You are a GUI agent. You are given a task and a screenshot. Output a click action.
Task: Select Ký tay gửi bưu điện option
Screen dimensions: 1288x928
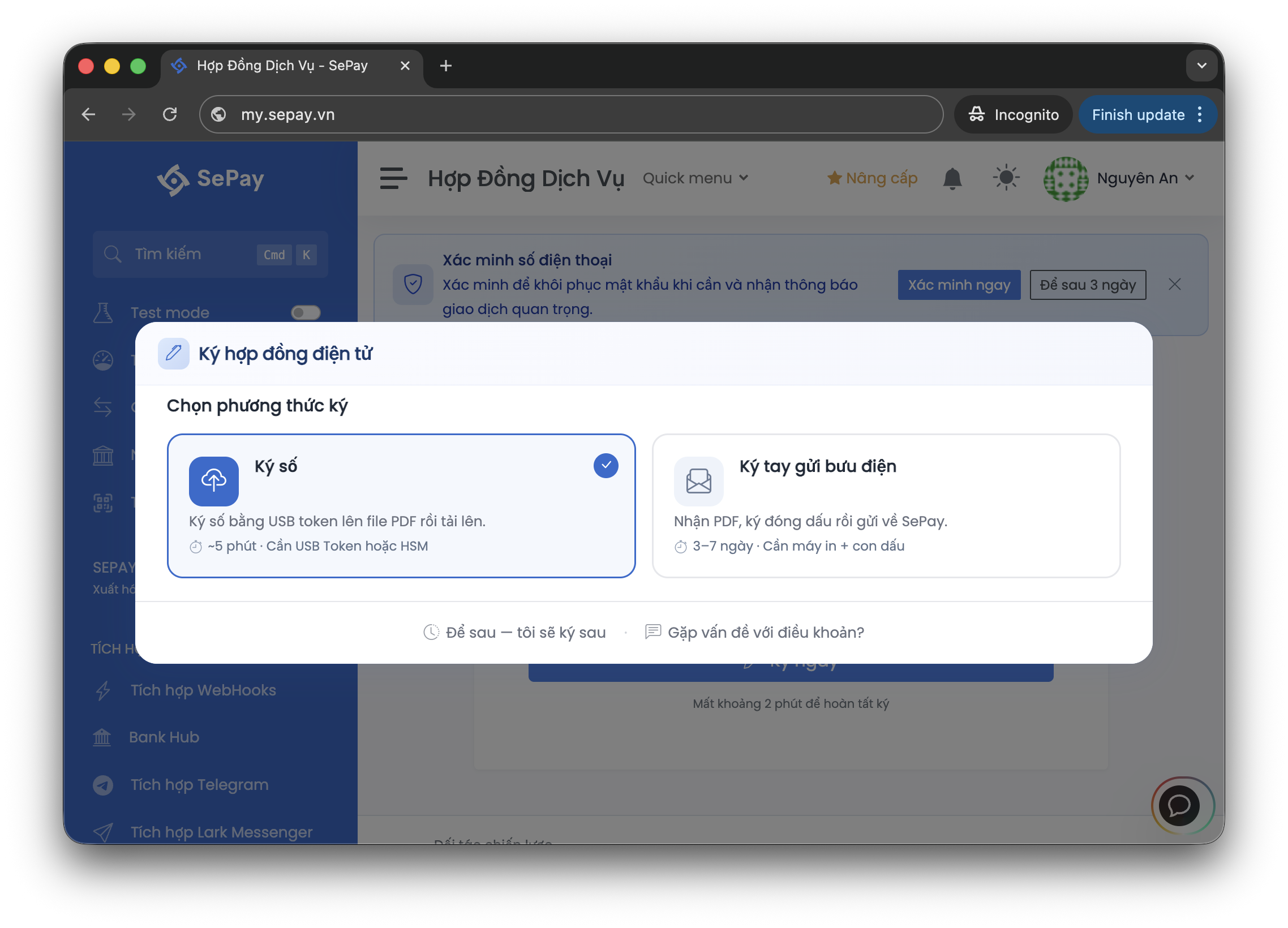(x=886, y=505)
